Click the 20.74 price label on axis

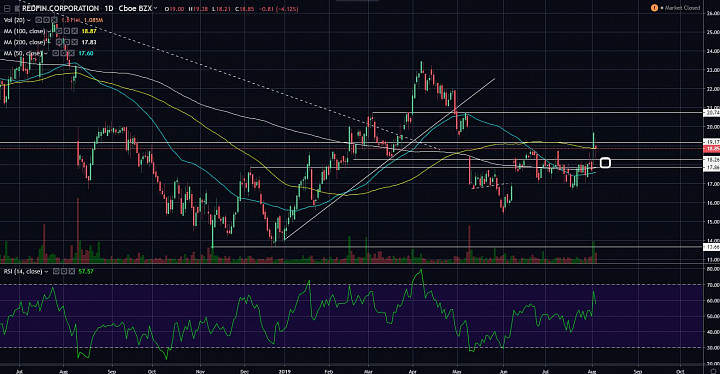711,113
